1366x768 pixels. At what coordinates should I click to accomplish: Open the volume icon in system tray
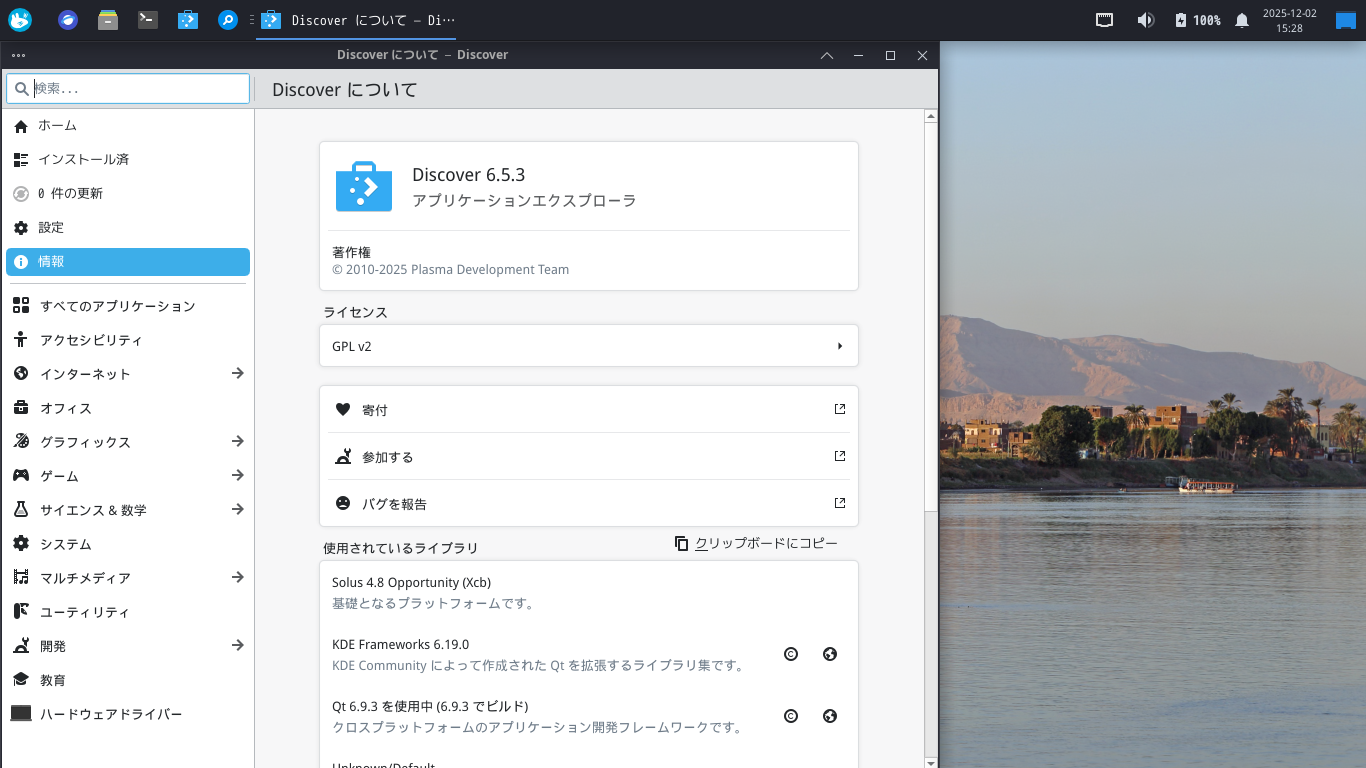[x=1146, y=20]
